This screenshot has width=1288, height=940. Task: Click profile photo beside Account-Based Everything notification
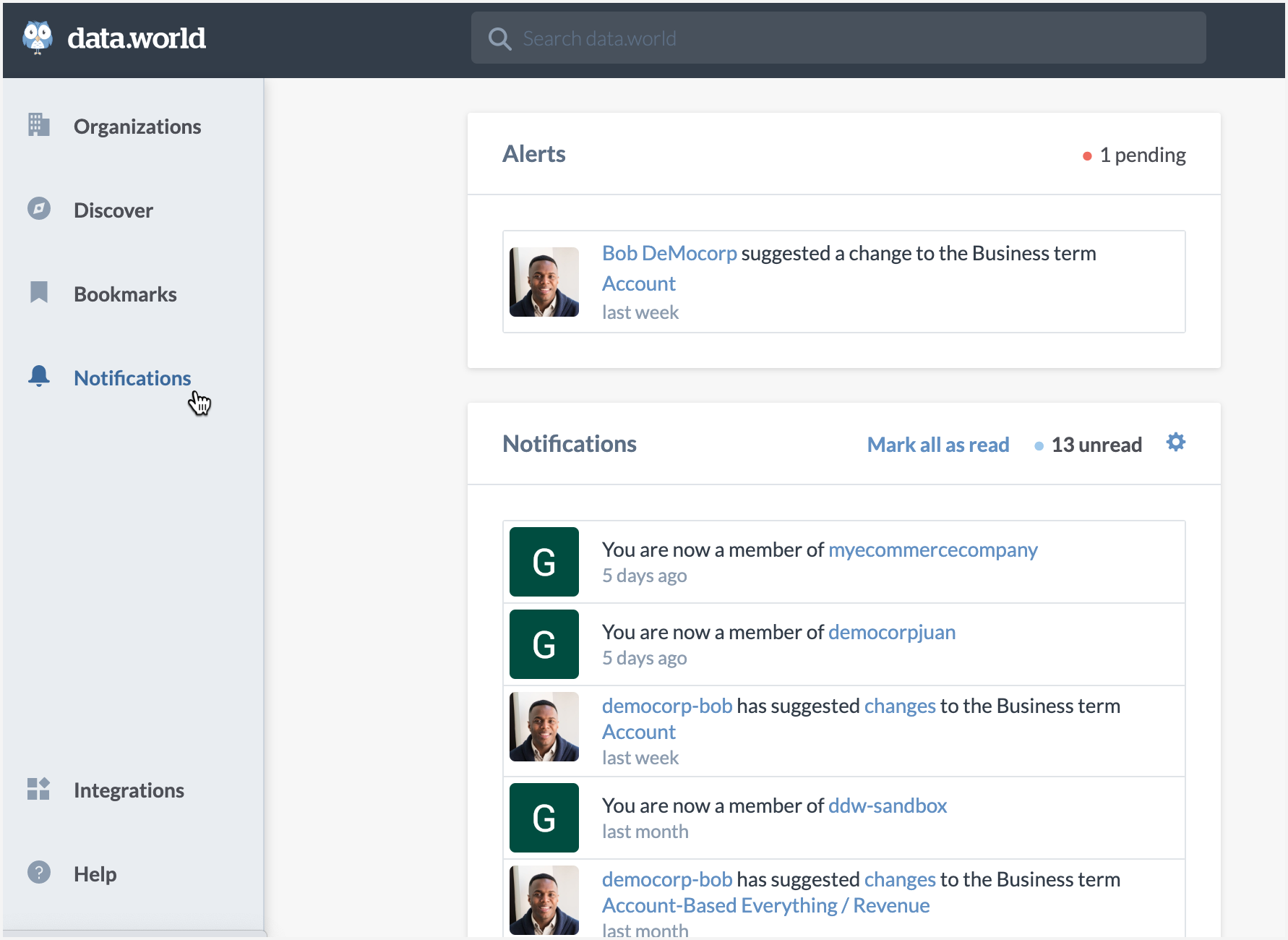point(544,900)
